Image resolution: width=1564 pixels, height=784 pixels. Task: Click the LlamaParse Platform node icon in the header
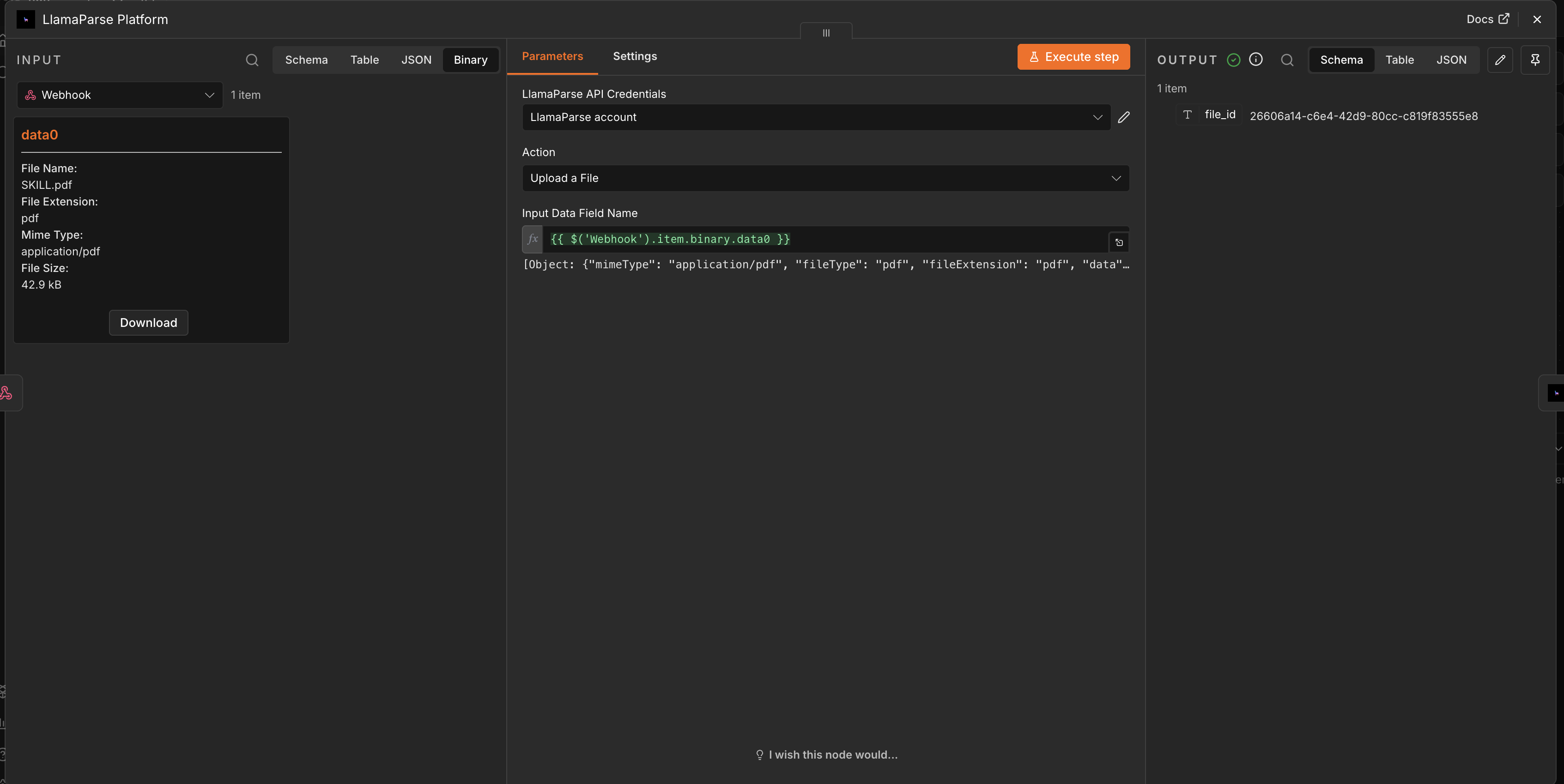click(25, 19)
